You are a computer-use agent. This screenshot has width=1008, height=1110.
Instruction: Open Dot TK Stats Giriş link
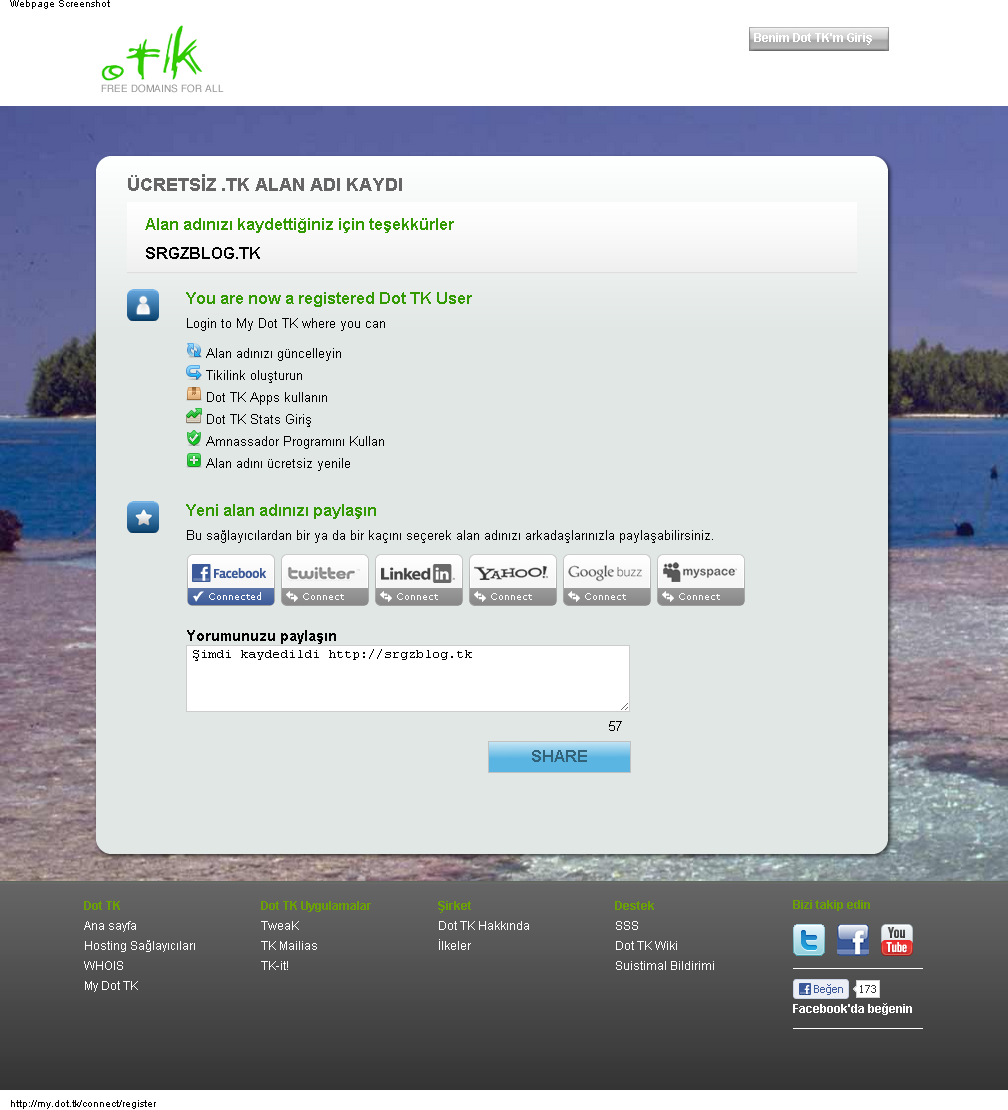coord(258,419)
